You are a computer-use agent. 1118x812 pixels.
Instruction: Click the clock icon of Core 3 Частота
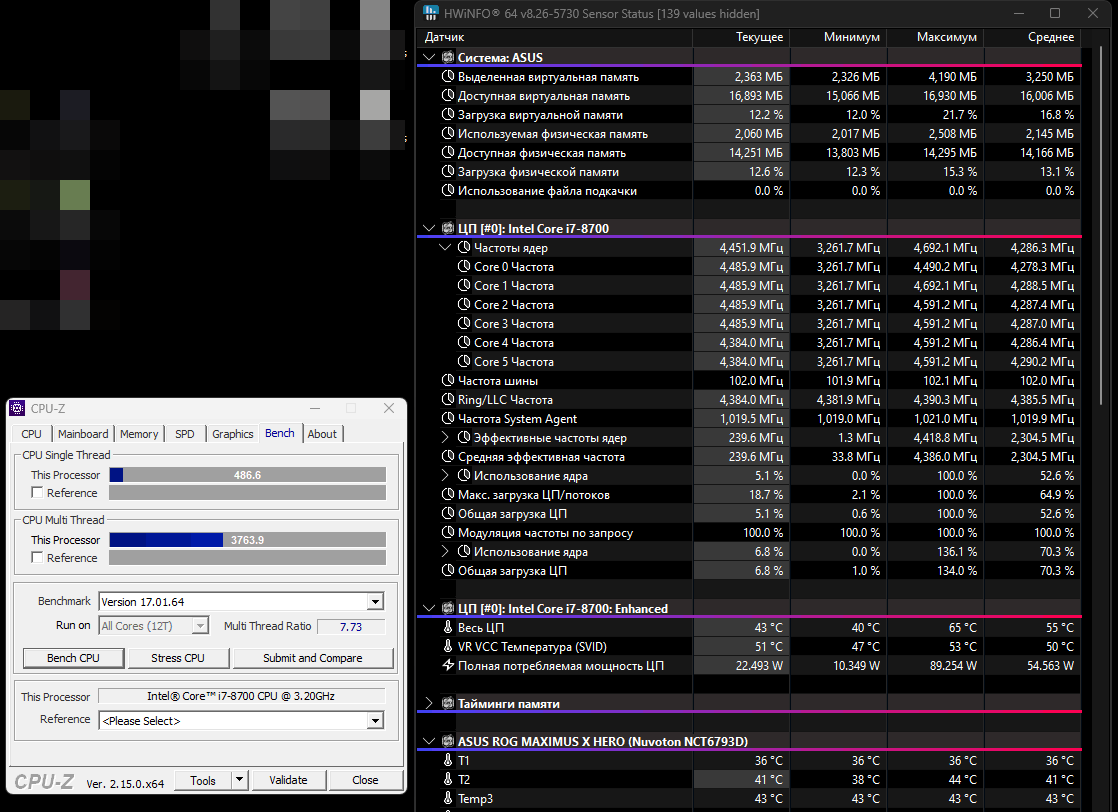pyautogui.click(x=464, y=324)
